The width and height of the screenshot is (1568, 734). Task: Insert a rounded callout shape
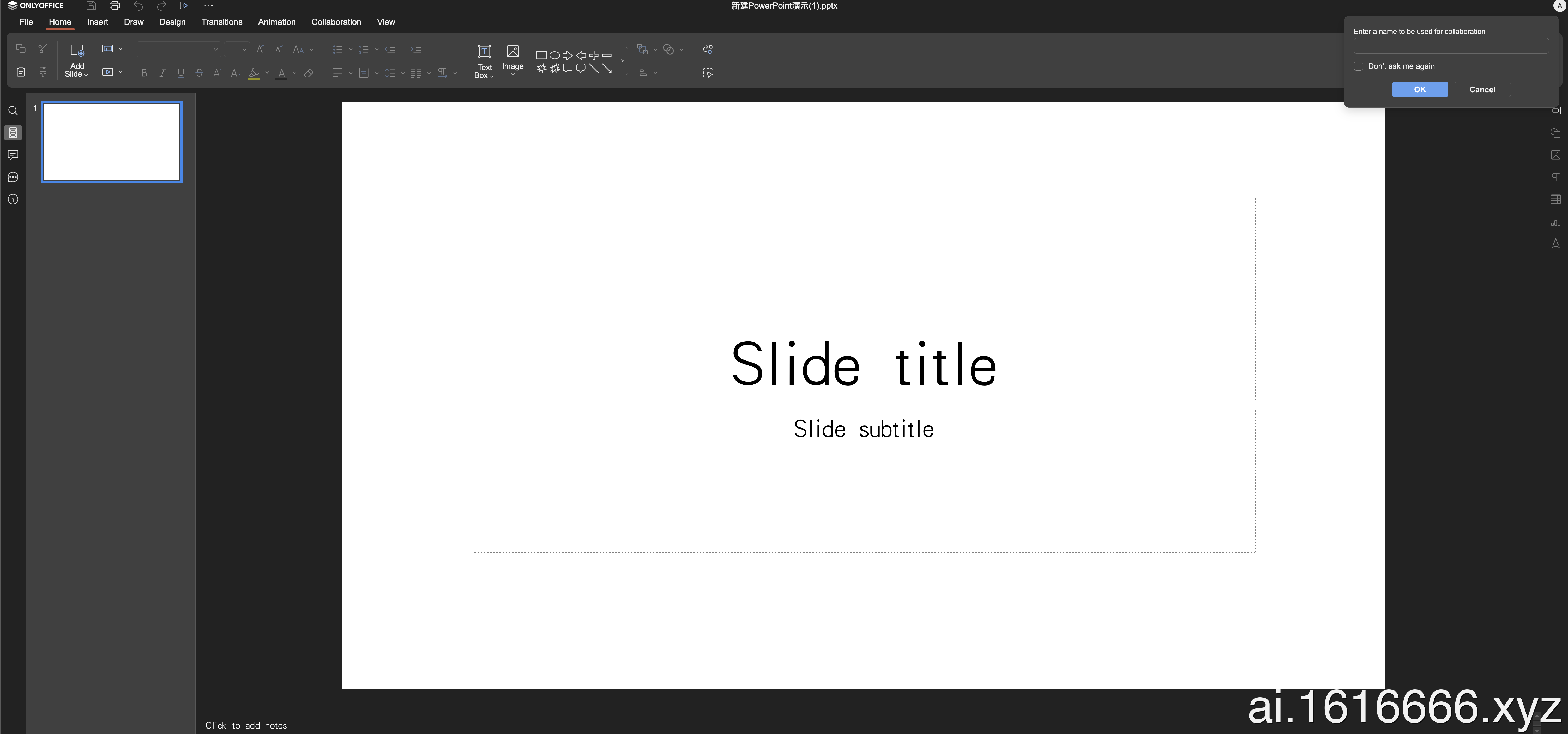click(x=581, y=68)
